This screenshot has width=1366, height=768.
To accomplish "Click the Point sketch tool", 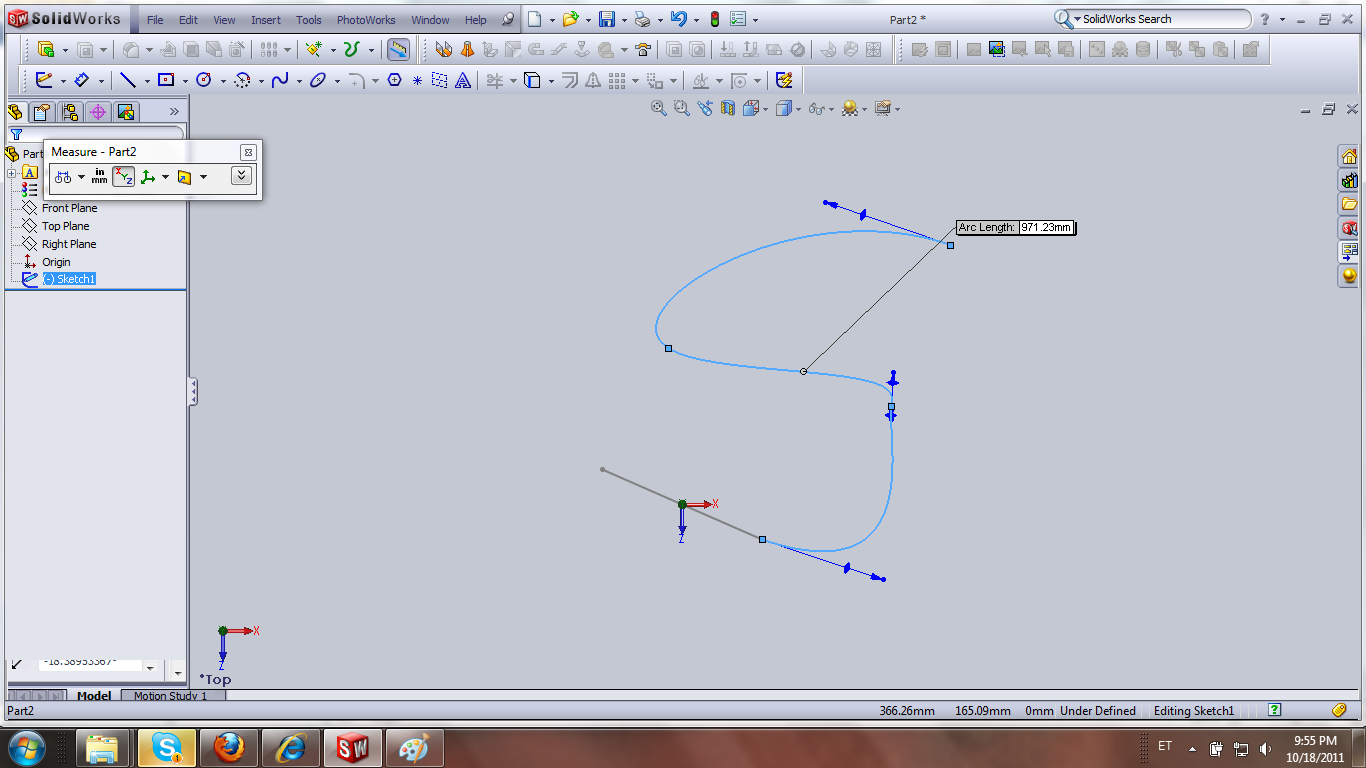I will pyautogui.click(x=416, y=80).
